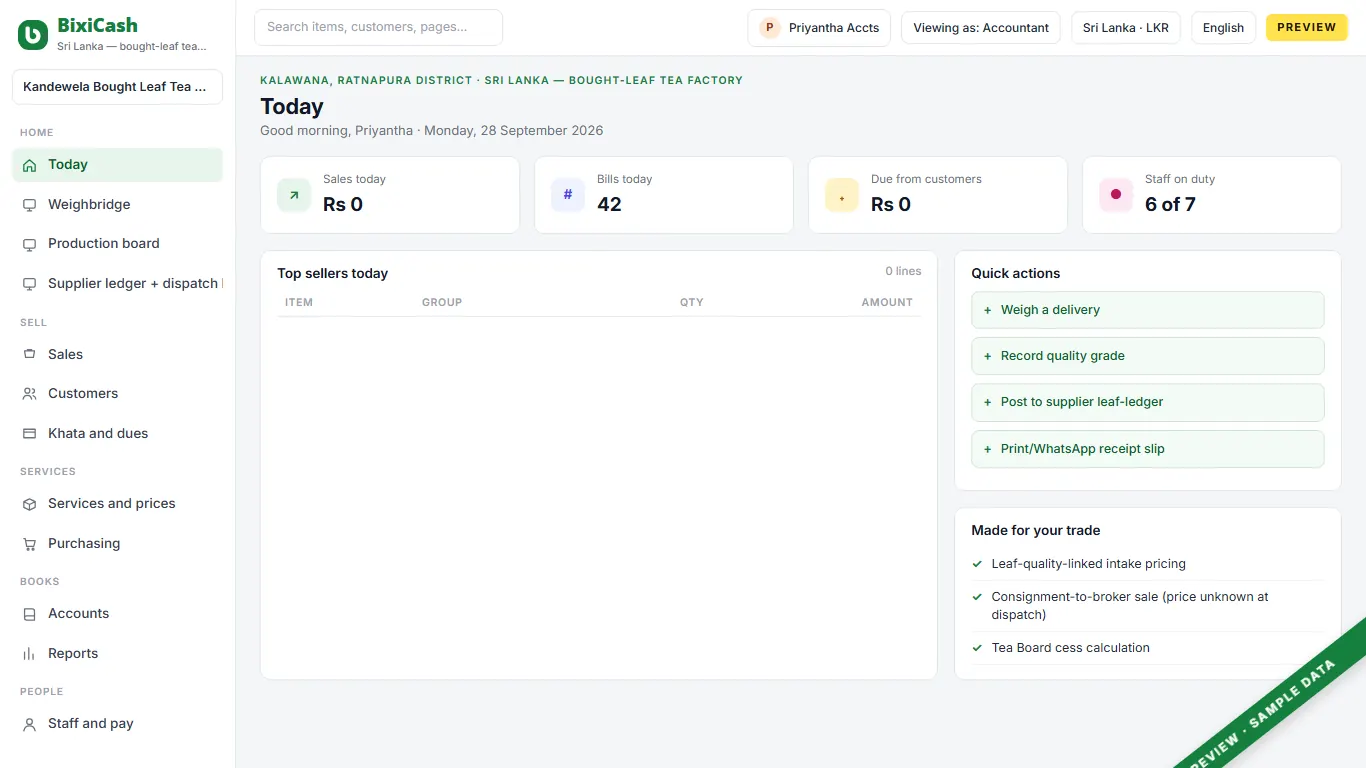
Task: Click the Services and prices box icon
Action: [x=29, y=504]
